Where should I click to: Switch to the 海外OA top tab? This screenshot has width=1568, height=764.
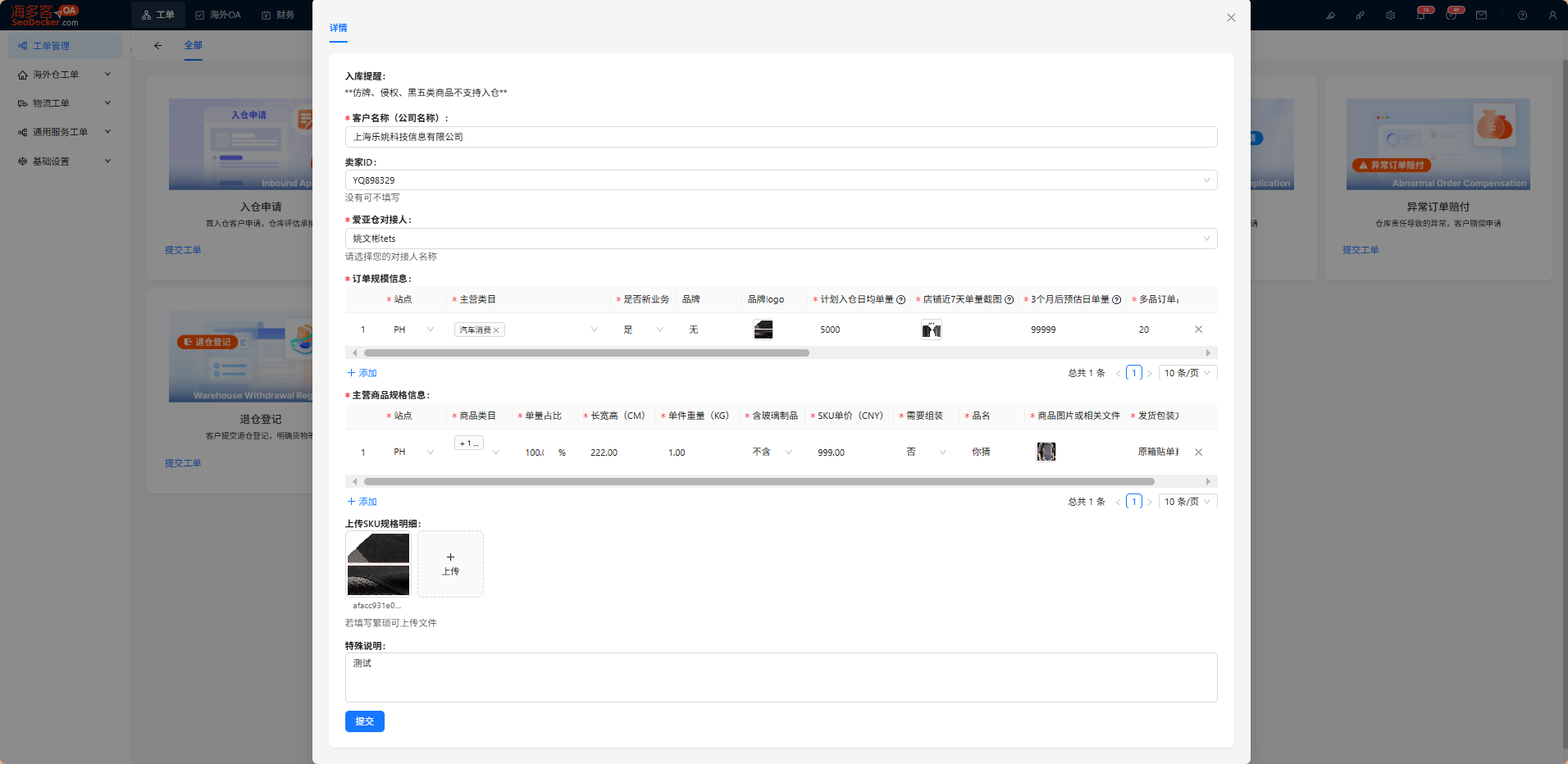tap(218, 15)
